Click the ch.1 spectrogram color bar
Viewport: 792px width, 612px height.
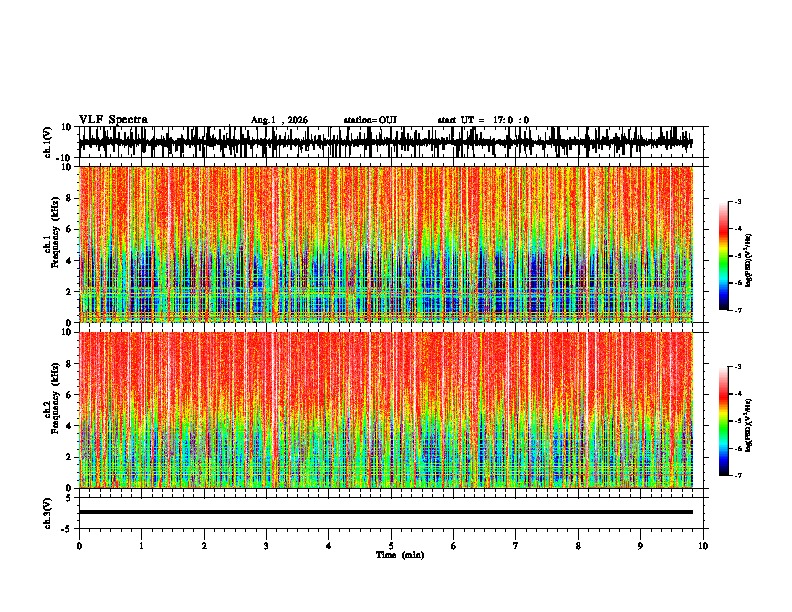pyautogui.click(x=723, y=256)
